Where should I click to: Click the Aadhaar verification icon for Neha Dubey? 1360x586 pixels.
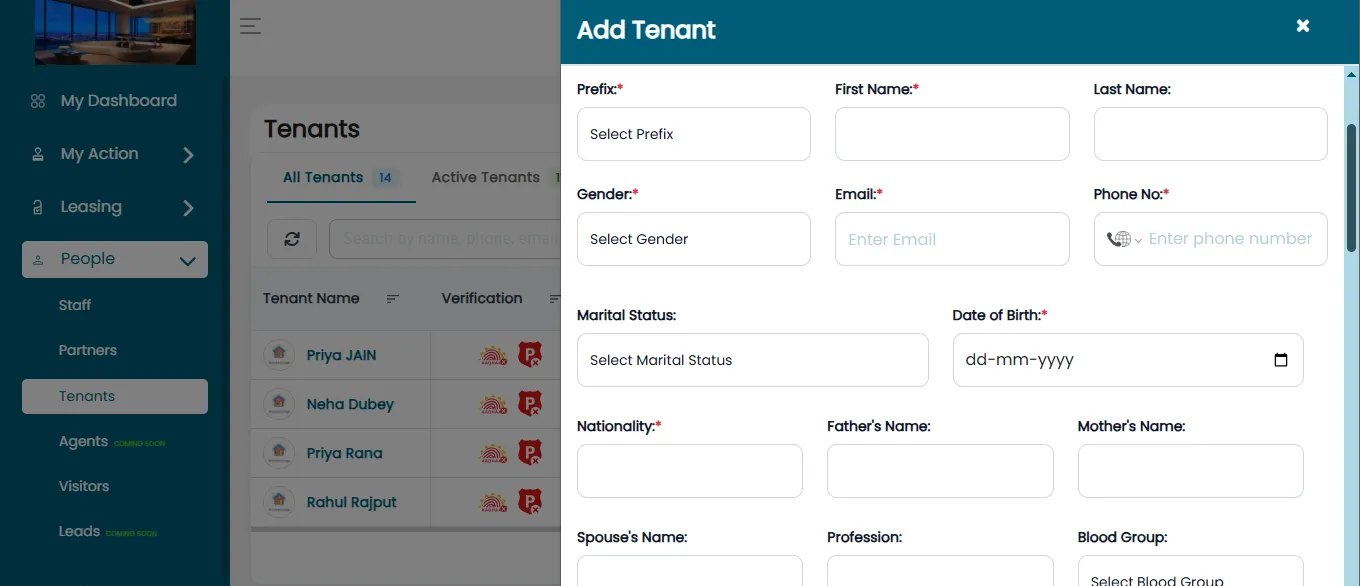(x=494, y=404)
